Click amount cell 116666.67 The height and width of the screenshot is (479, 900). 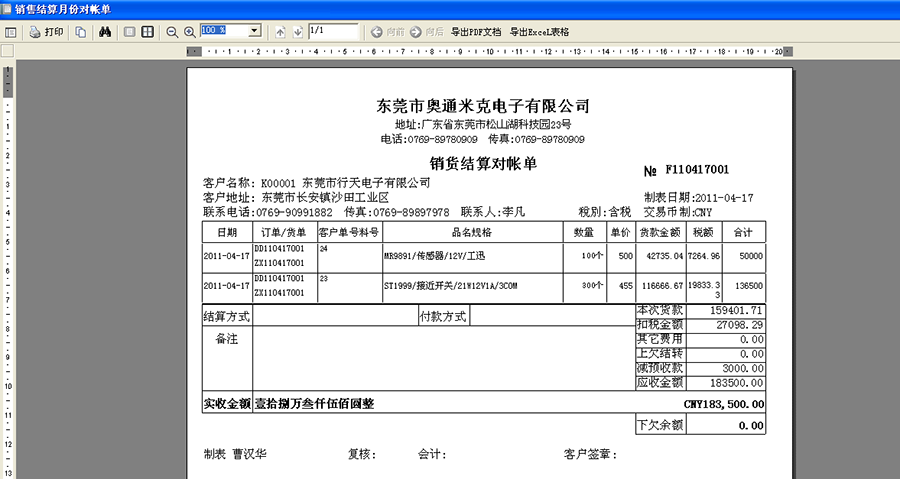point(662,286)
